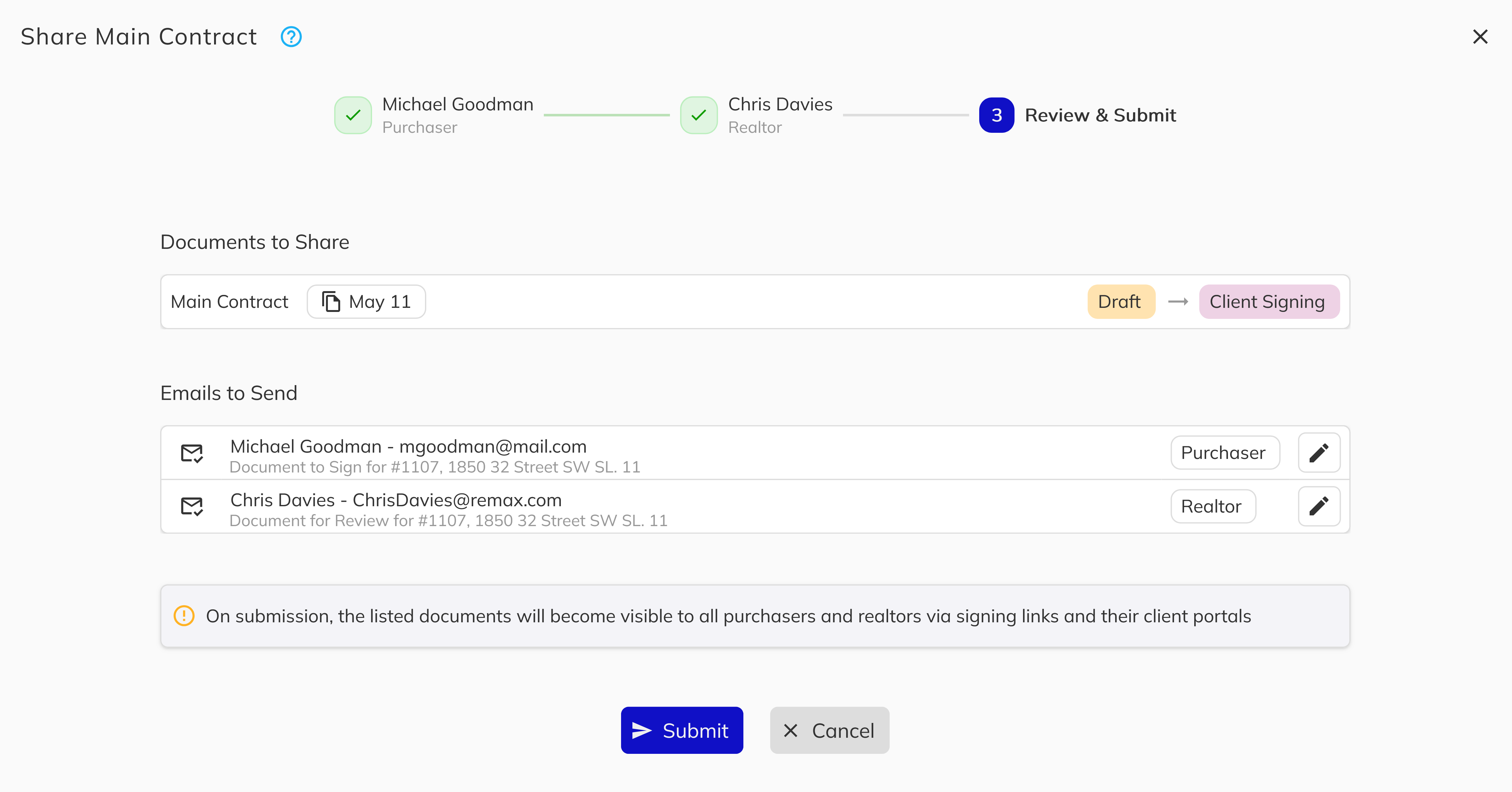Open the May 11 document version chip
This screenshot has width=1512, height=792.
pyautogui.click(x=366, y=302)
